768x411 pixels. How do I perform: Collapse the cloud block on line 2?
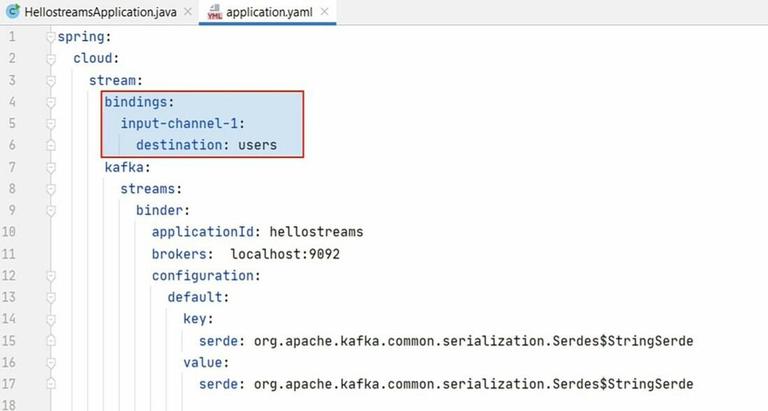(51, 58)
